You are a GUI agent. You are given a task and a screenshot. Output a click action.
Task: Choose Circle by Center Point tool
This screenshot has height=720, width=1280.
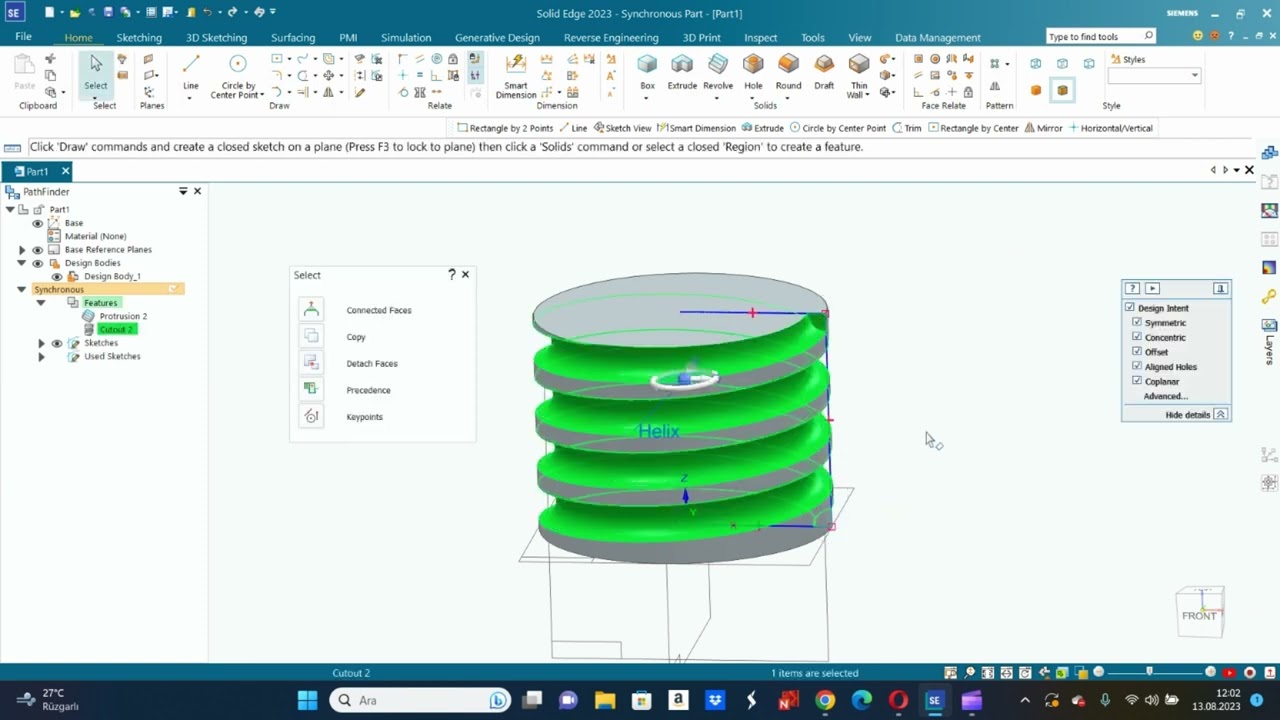(x=237, y=76)
